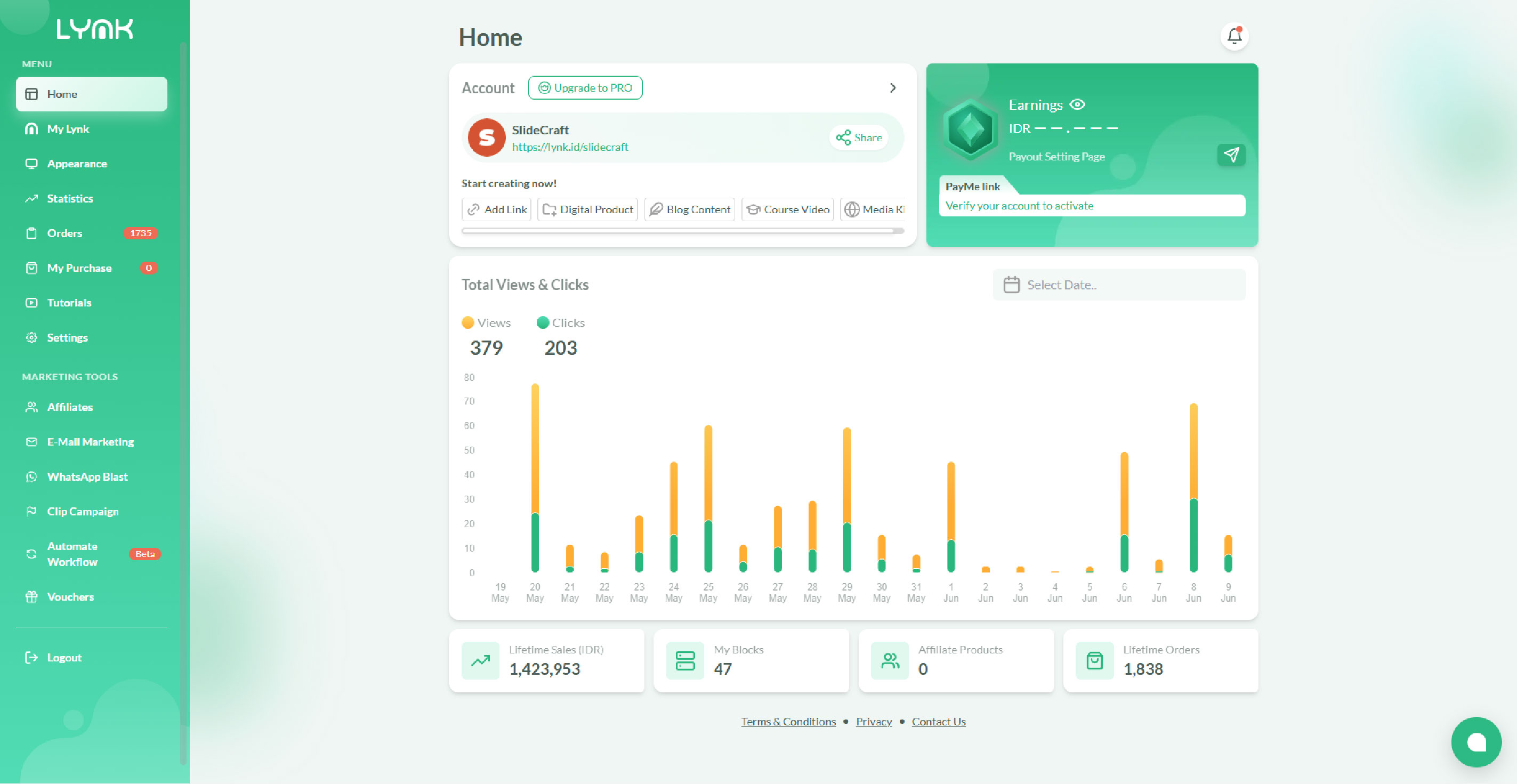
Task: Open the Home menu item
Action: click(91, 94)
